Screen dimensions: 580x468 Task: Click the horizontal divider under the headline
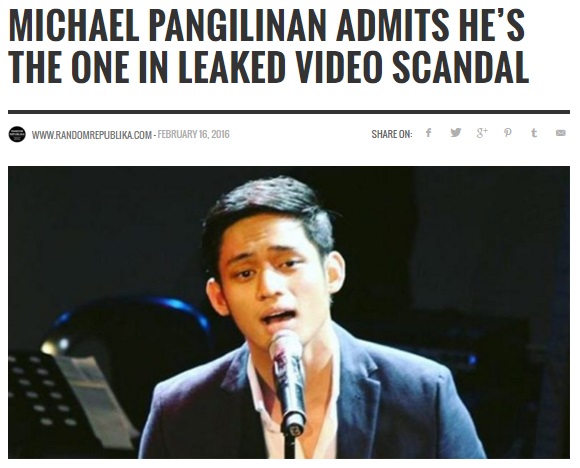(x=289, y=112)
